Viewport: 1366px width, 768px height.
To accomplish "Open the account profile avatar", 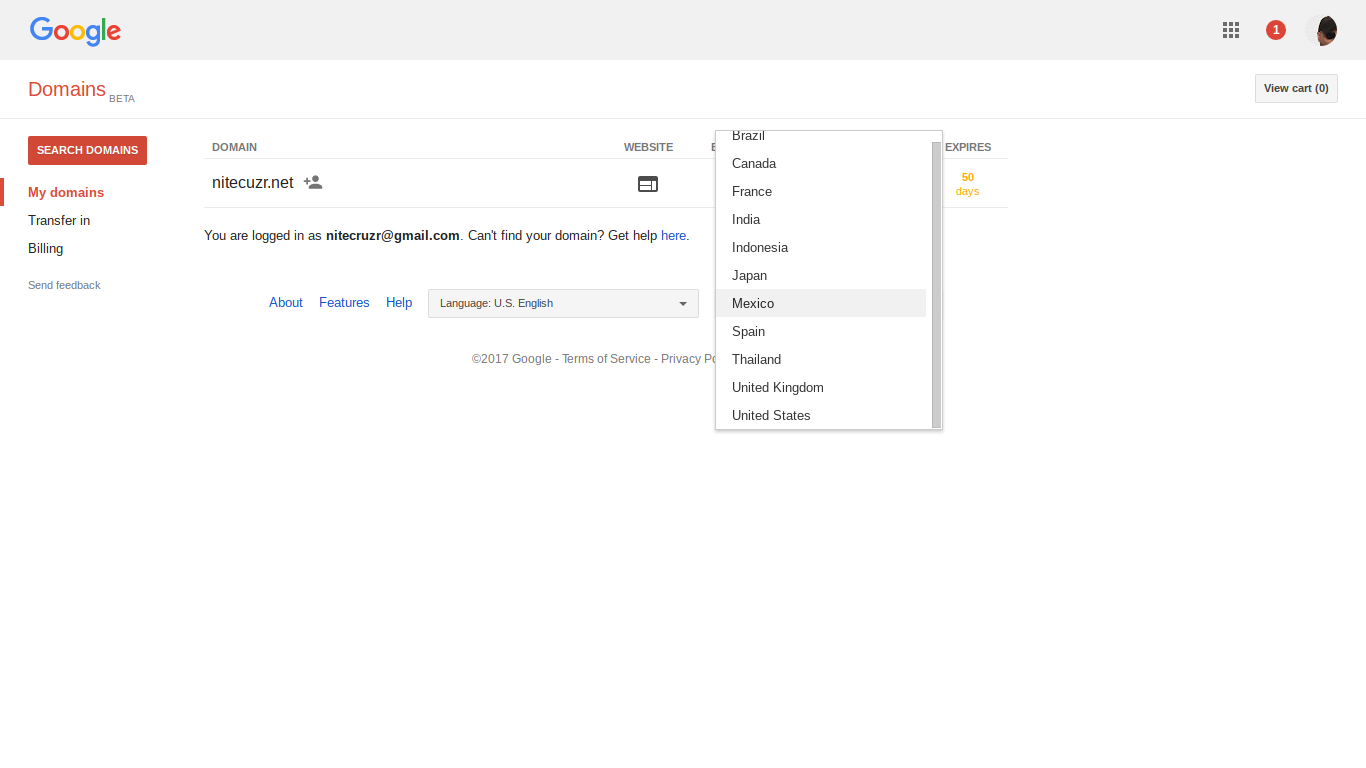I will (1322, 30).
